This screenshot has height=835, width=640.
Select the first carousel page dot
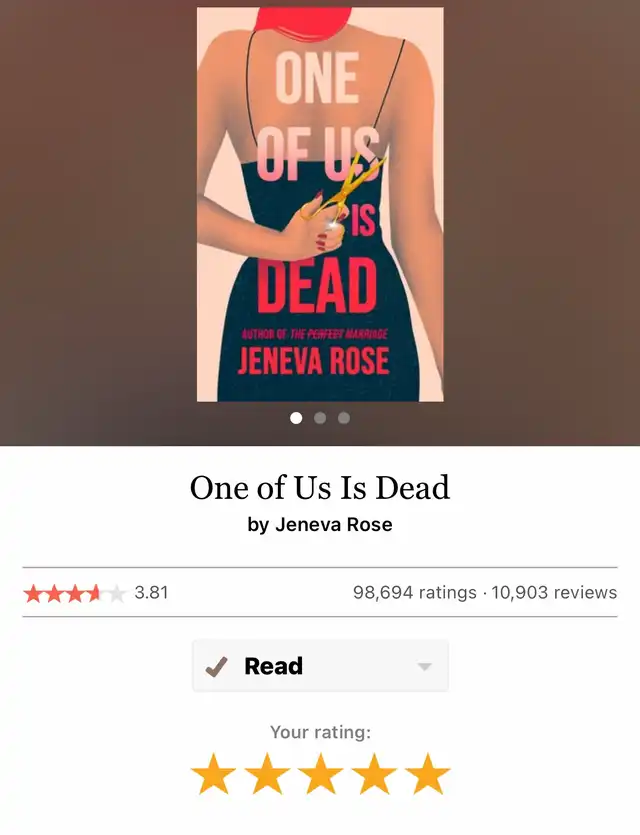[x=296, y=418]
